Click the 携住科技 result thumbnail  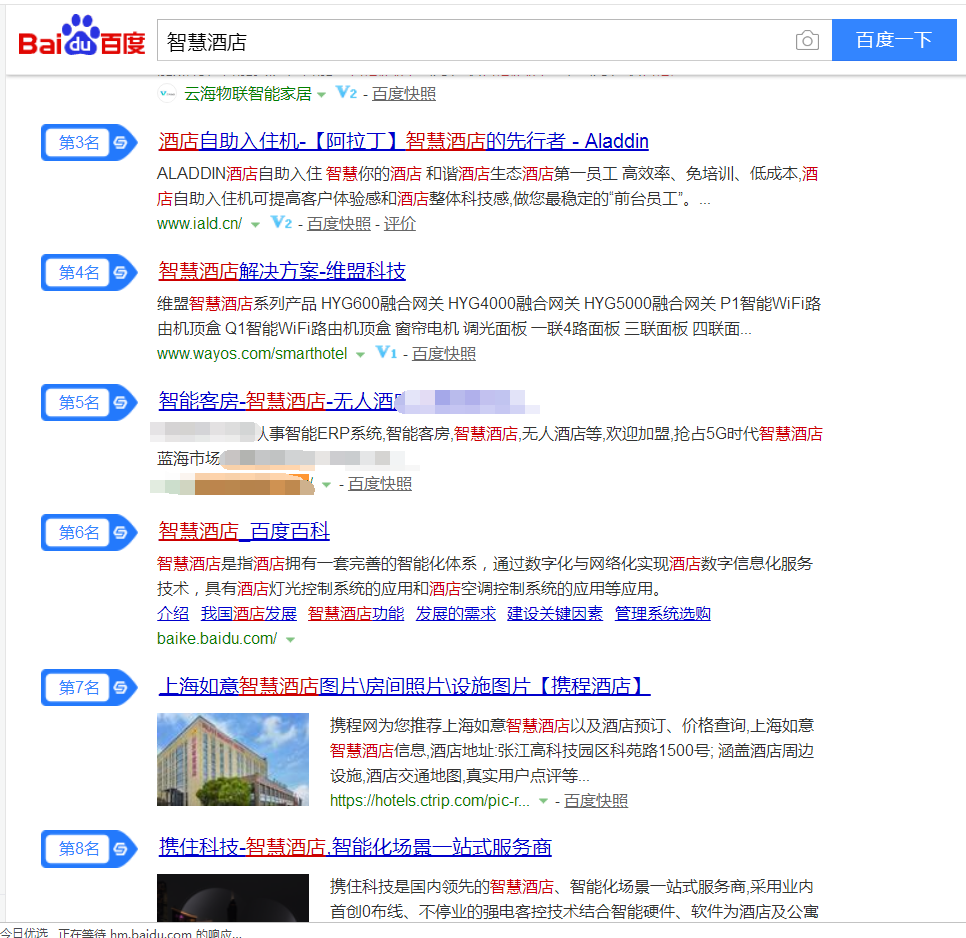coord(233,897)
